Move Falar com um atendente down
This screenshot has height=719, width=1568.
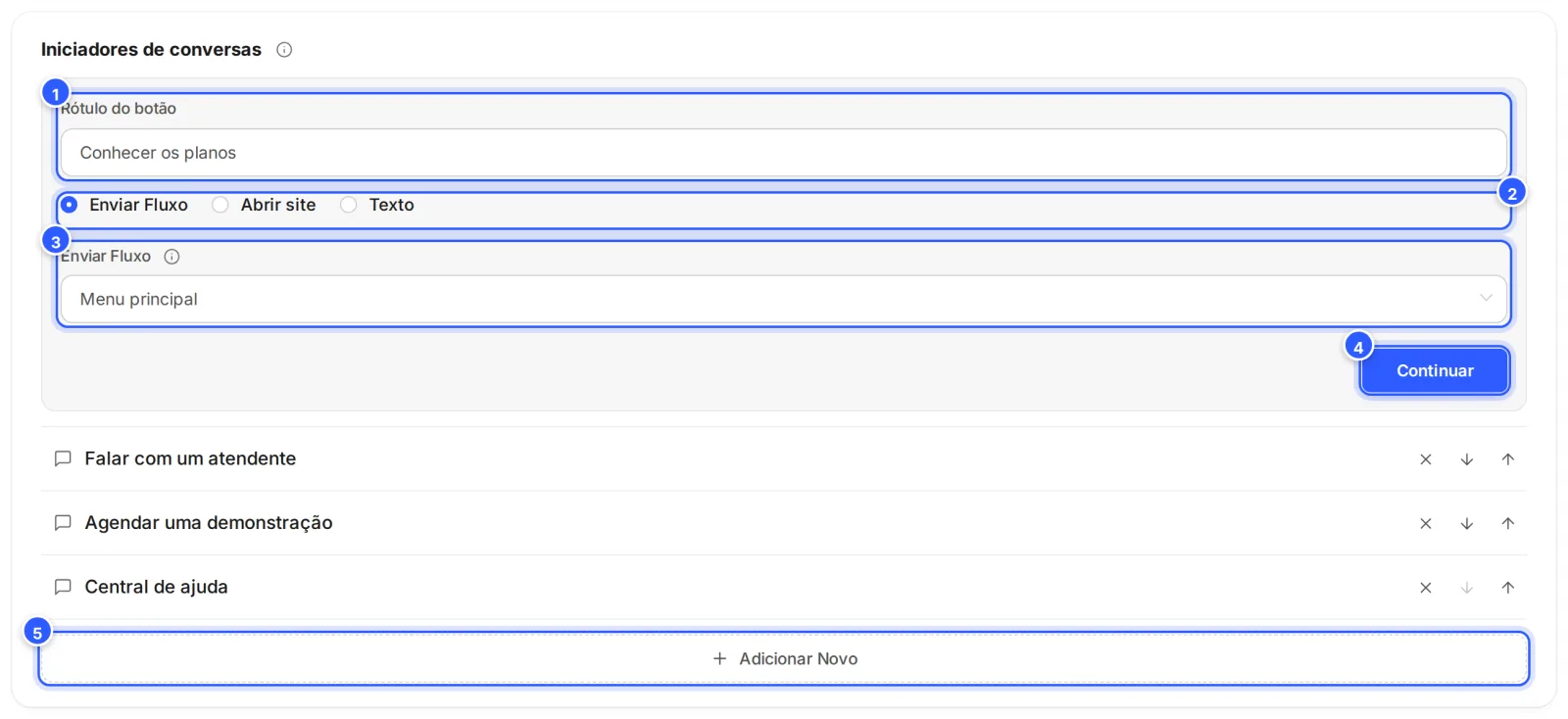[1467, 459]
